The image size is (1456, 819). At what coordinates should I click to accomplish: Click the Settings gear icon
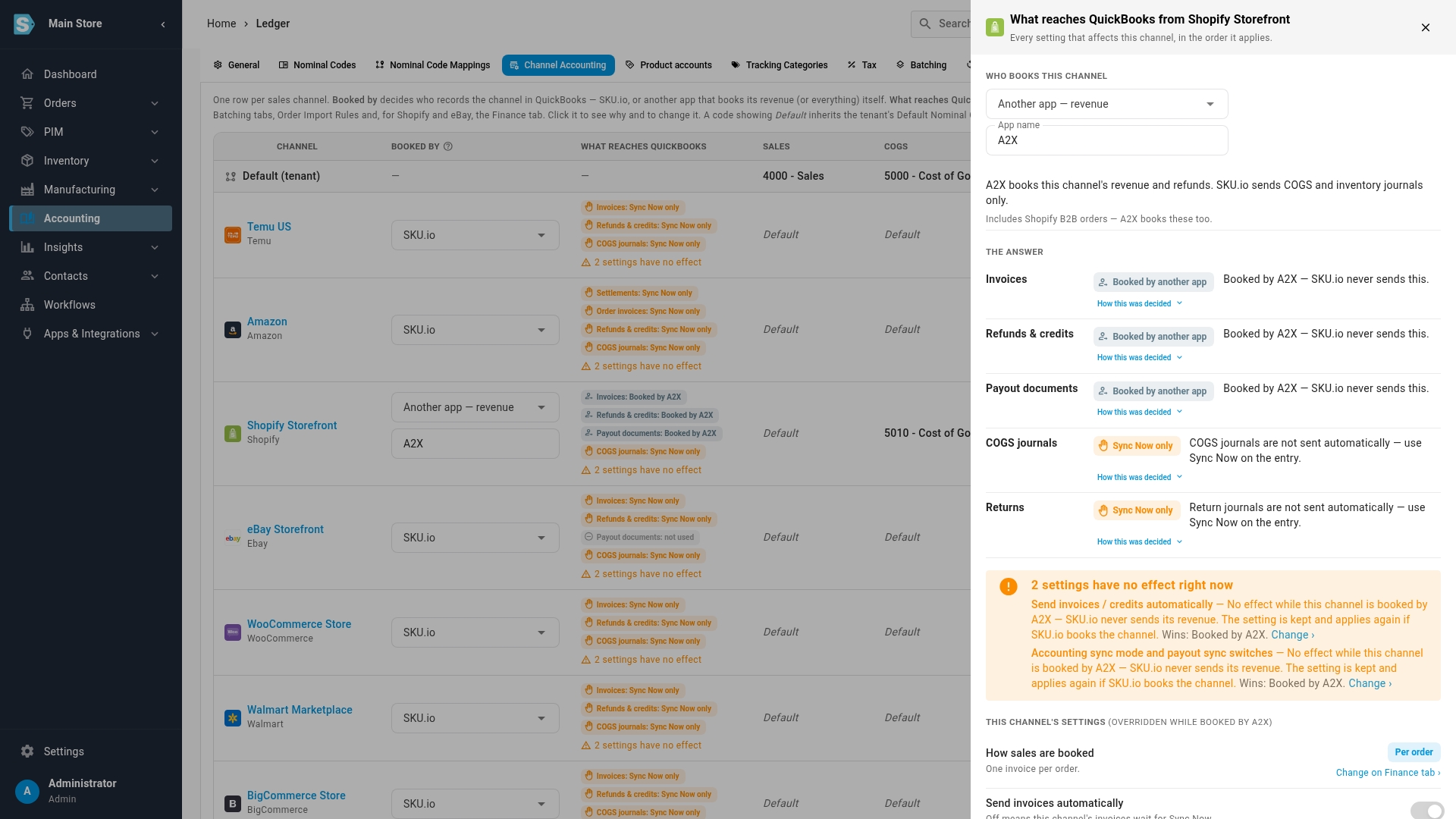point(27,752)
